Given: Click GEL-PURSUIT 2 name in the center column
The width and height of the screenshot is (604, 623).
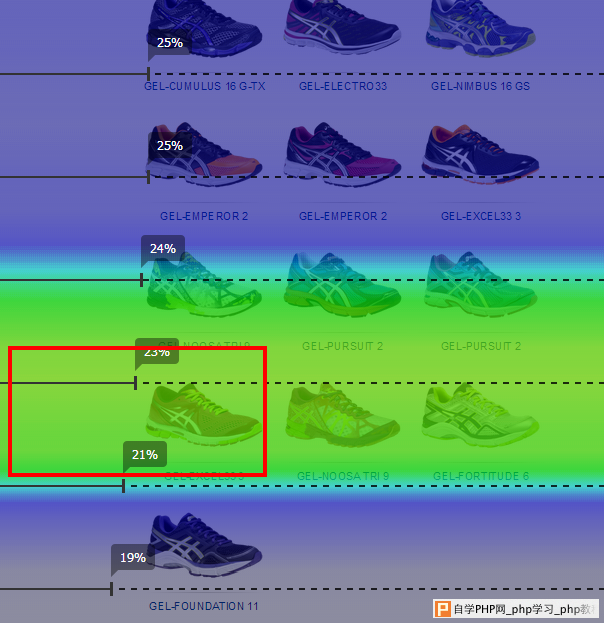Looking at the screenshot, I should point(343,346).
